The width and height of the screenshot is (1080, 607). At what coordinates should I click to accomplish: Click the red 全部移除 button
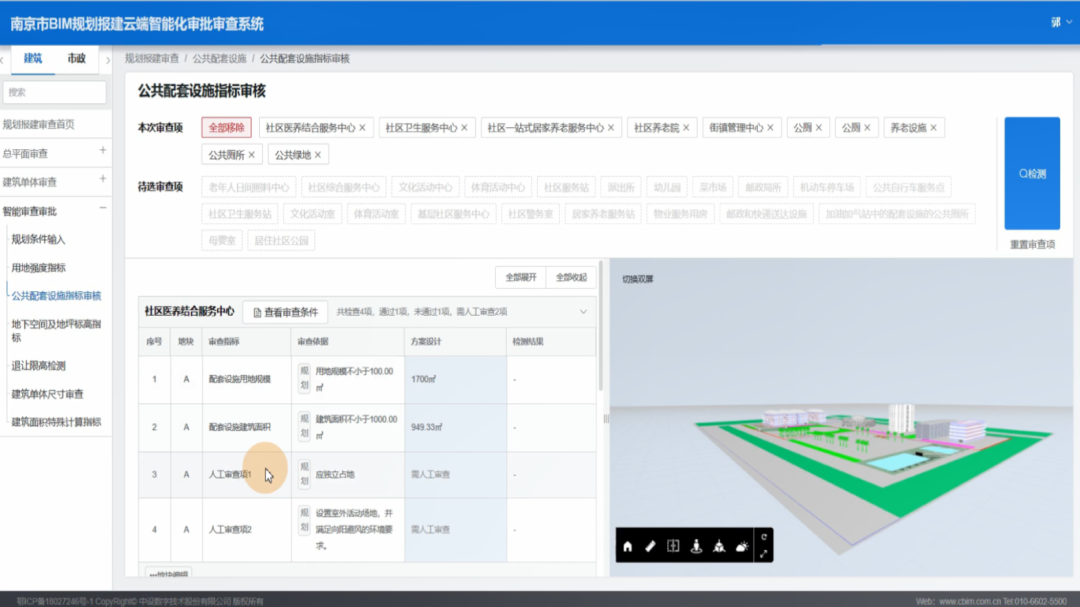coord(227,127)
